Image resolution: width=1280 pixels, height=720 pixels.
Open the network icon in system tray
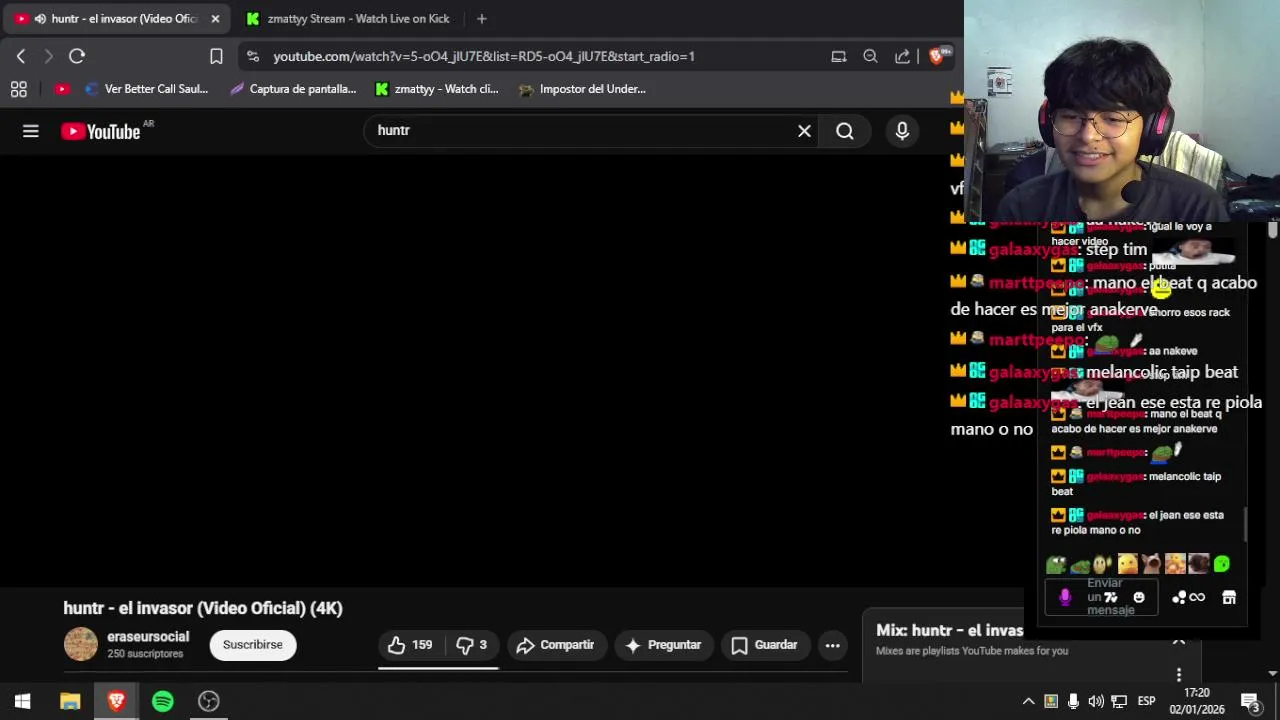coord(1119,701)
